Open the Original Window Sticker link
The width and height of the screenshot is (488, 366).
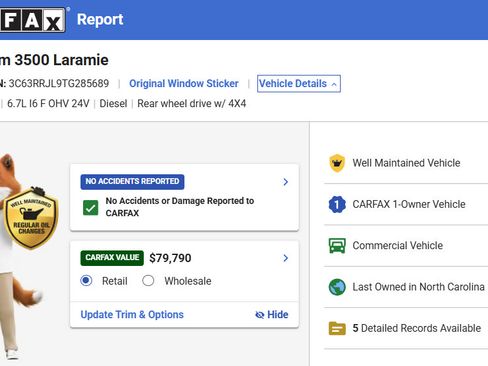(184, 84)
